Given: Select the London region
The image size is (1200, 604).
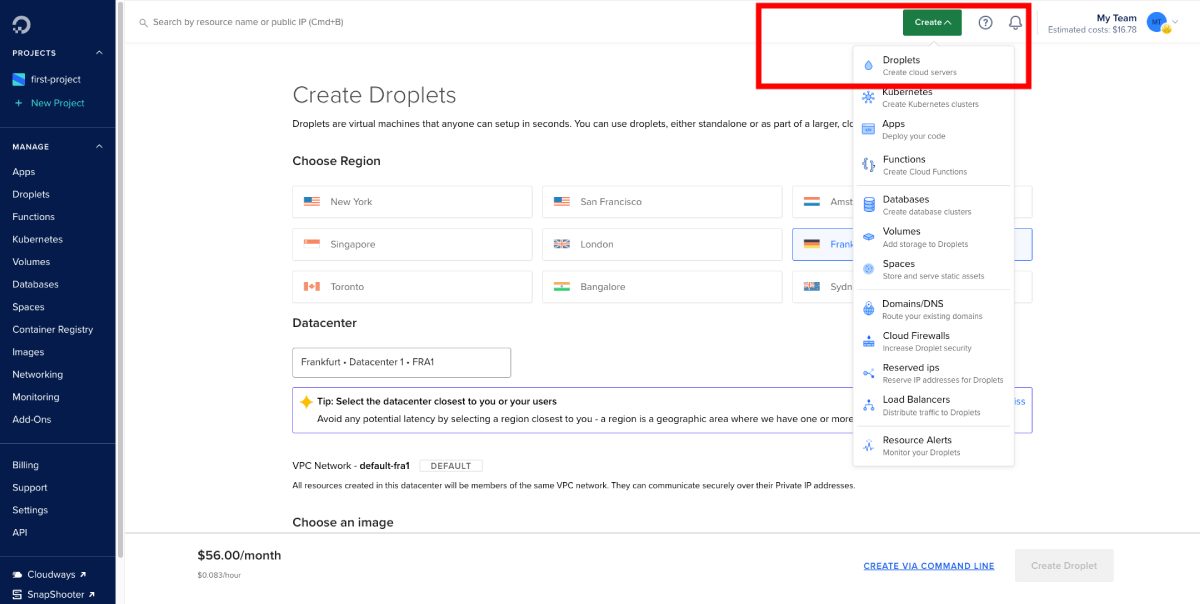Looking at the screenshot, I should pos(662,244).
